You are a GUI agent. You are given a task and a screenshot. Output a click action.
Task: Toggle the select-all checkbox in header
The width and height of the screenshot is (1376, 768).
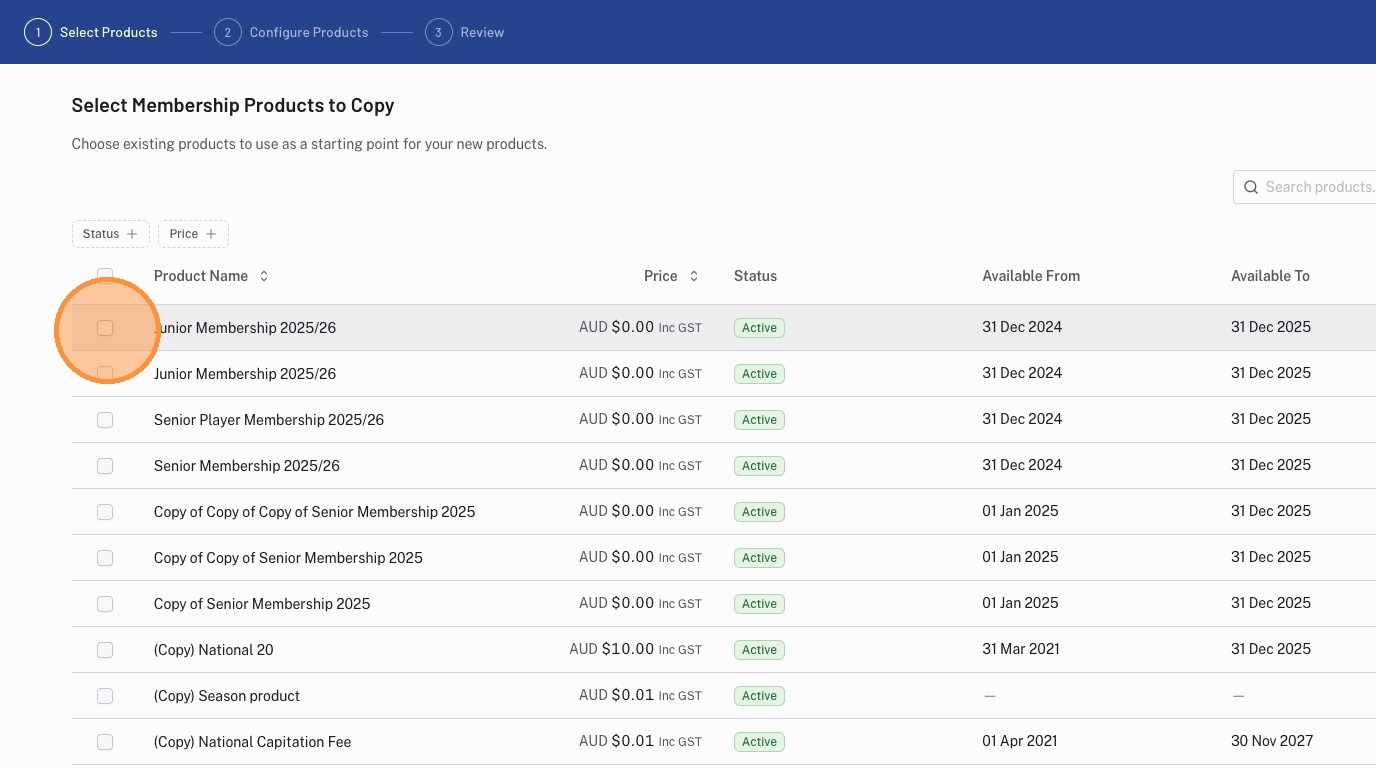pyautogui.click(x=105, y=275)
